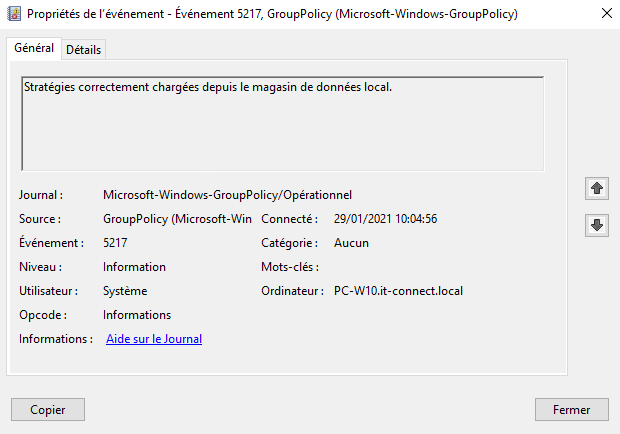Open the Détails tab
Image resolution: width=620 pixels, height=434 pixels.
click(x=84, y=50)
